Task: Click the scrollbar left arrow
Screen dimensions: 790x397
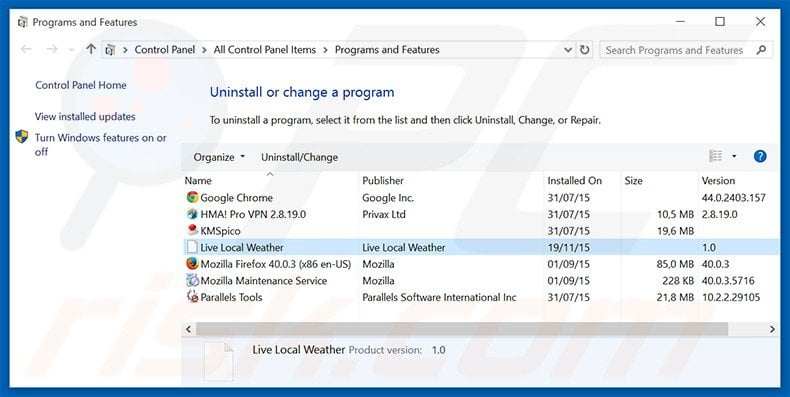Action: point(188,329)
